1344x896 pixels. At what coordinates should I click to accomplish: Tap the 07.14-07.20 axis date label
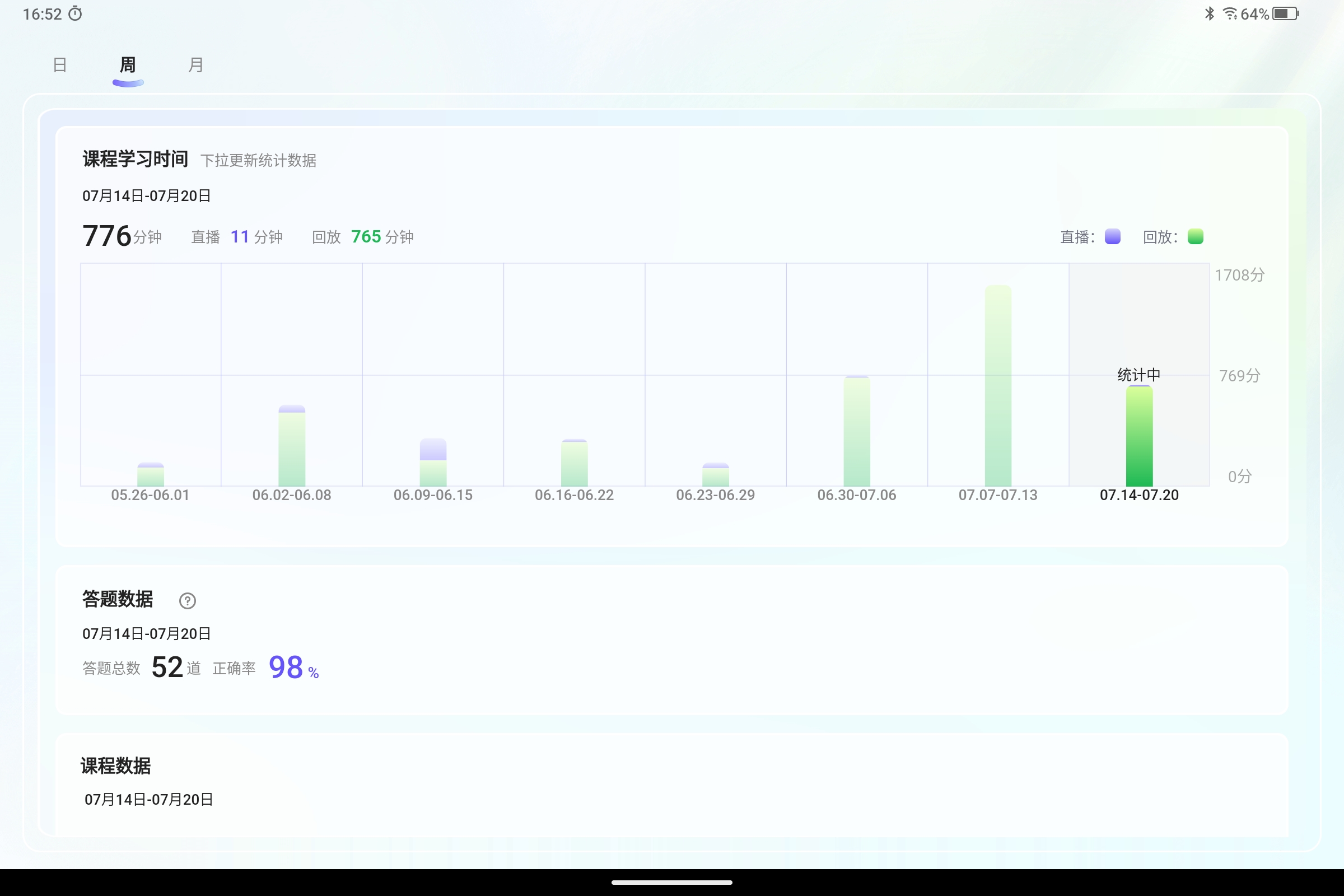[x=1140, y=495]
